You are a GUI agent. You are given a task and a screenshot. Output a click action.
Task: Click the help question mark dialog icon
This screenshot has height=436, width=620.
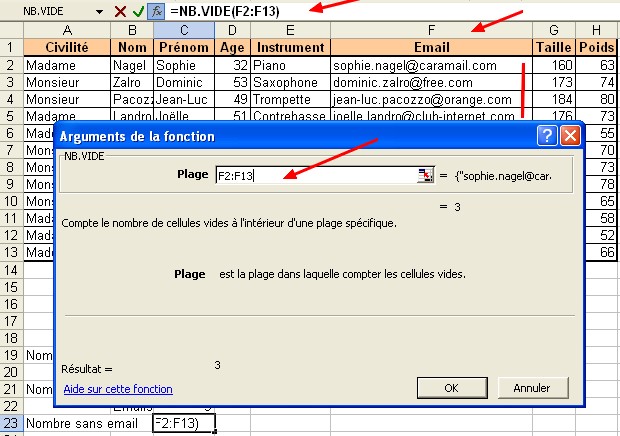pos(574,135)
